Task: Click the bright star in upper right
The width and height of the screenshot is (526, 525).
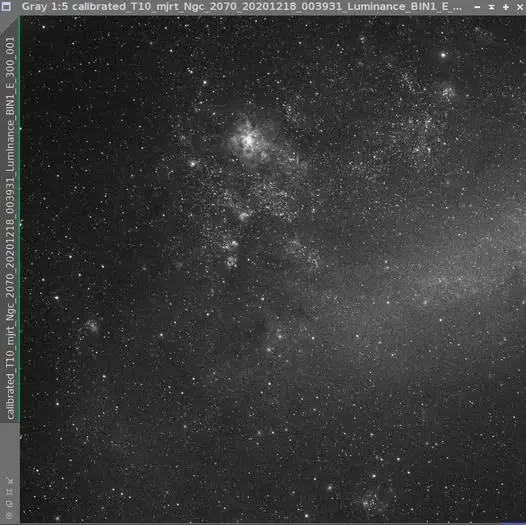Action: click(443, 55)
